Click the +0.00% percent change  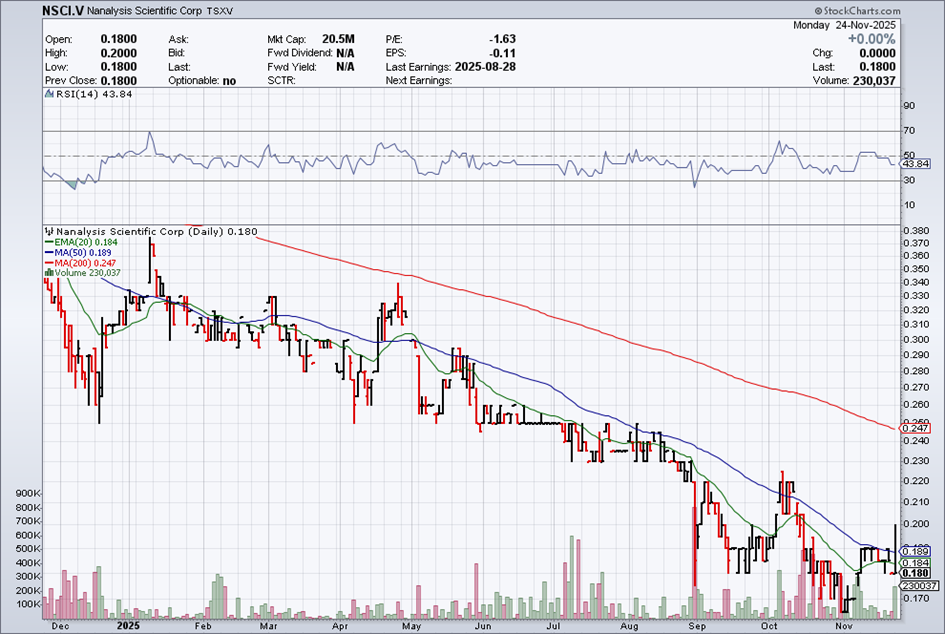point(871,39)
